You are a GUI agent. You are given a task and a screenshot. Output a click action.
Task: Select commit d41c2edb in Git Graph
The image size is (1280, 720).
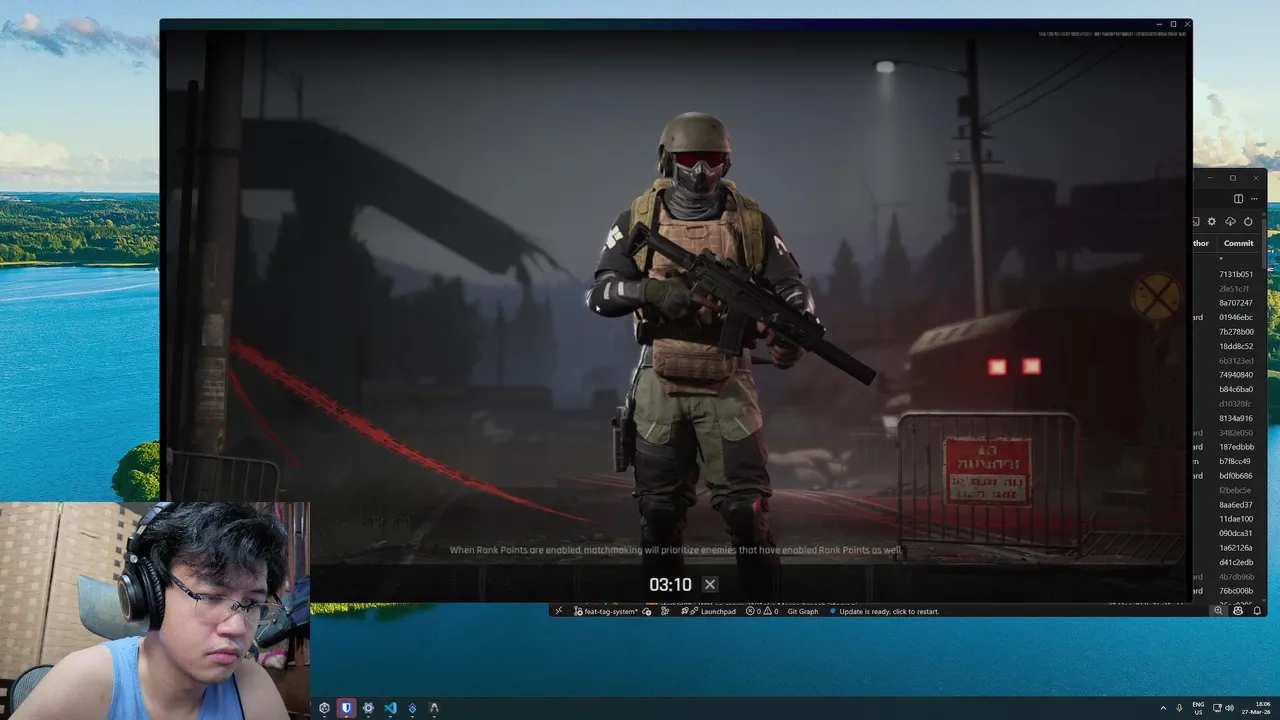[1236, 562]
